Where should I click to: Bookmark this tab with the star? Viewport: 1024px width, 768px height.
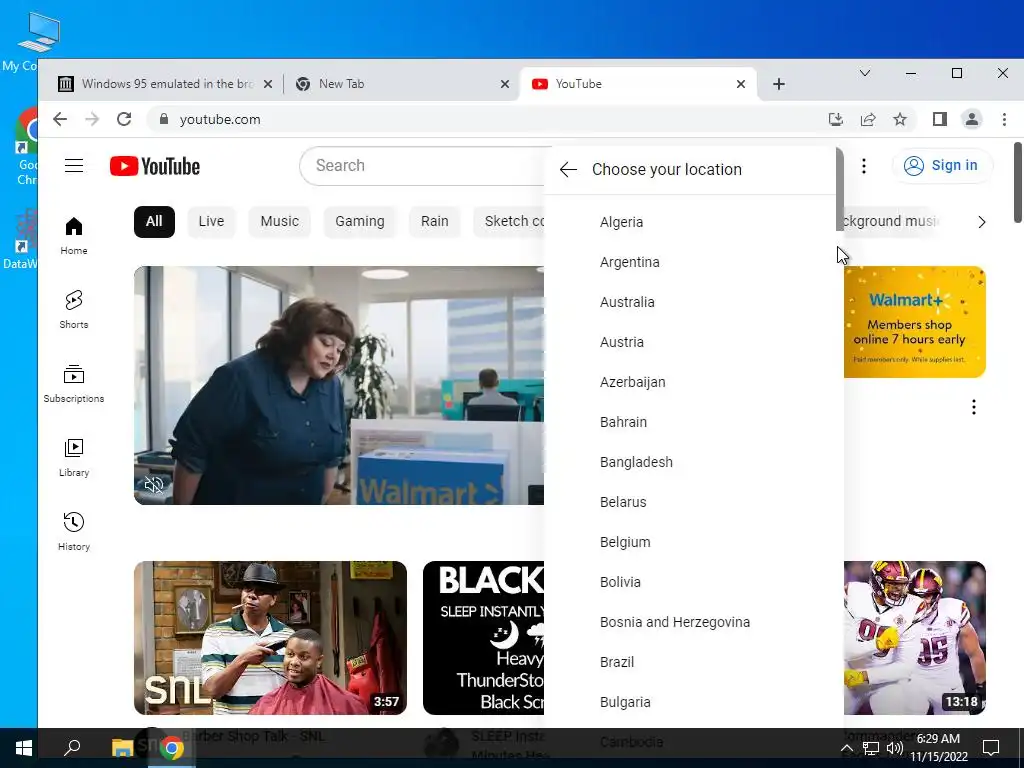900,120
